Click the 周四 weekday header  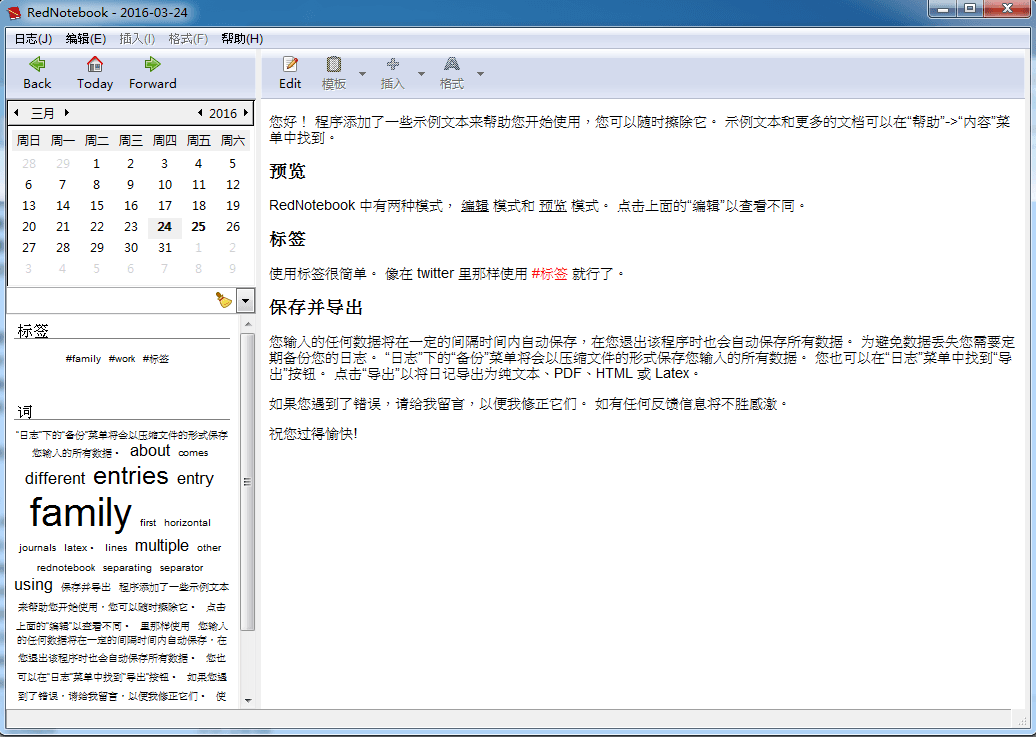tap(165, 141)
